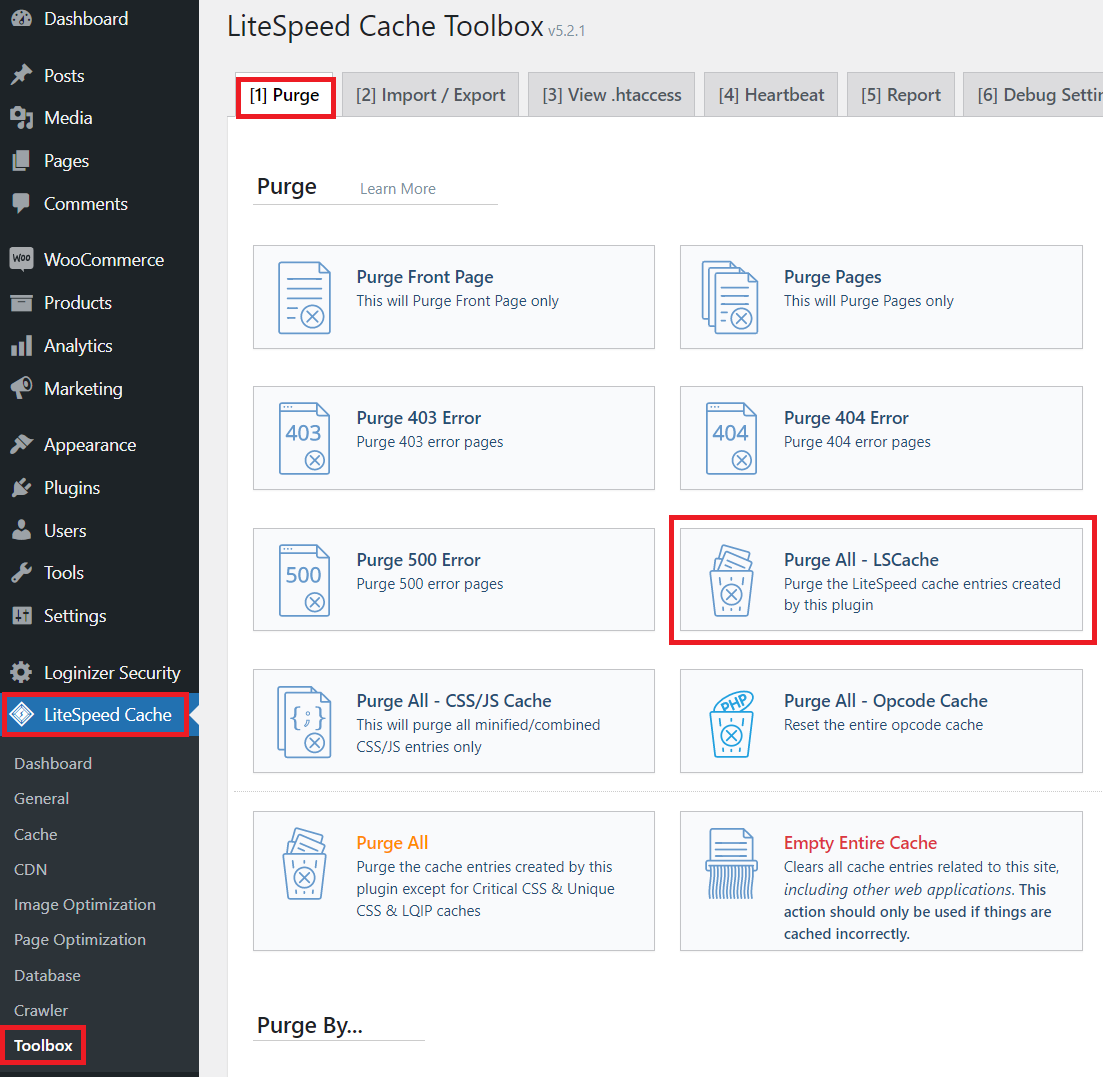1103x1077 pixels.
Task: Open the General submenu item
Action: tap(42, 799)
